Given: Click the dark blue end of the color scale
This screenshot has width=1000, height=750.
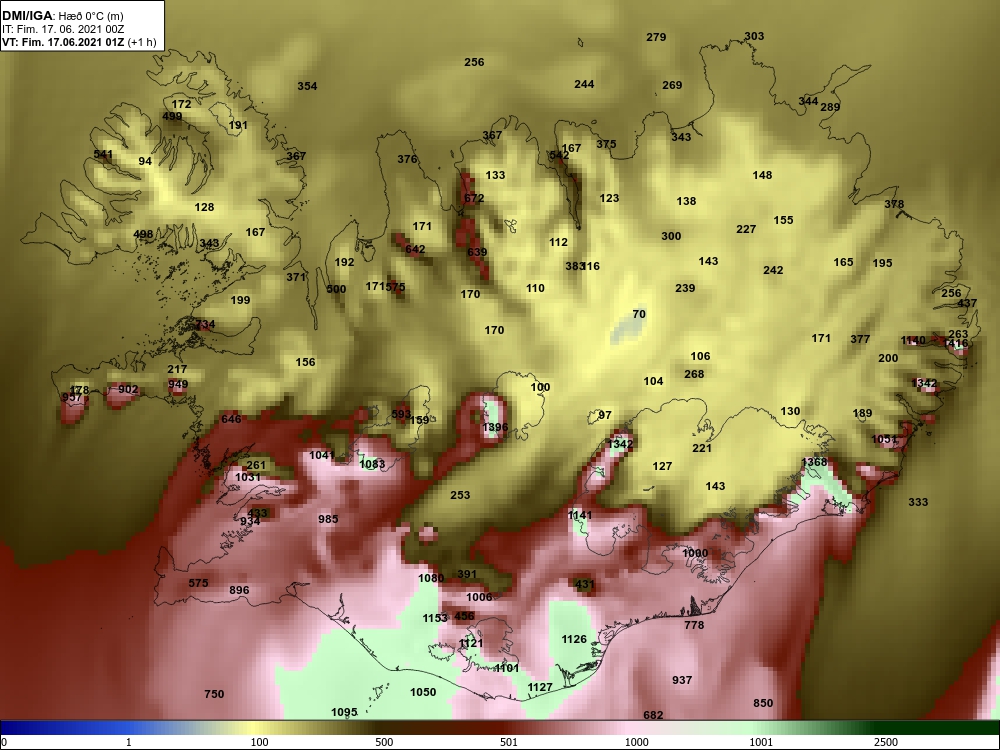Looking at the screenshot, I should coord(13,728).
